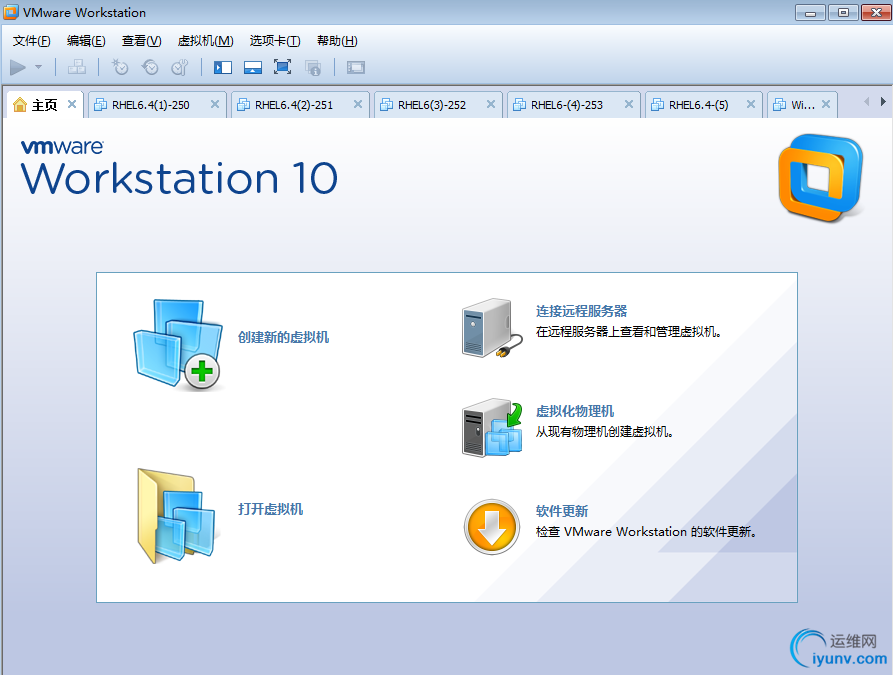This screenshot has height=675, width=893.
Task: Click the virtualize physical machine icon
Action: (x=492, y=428)
